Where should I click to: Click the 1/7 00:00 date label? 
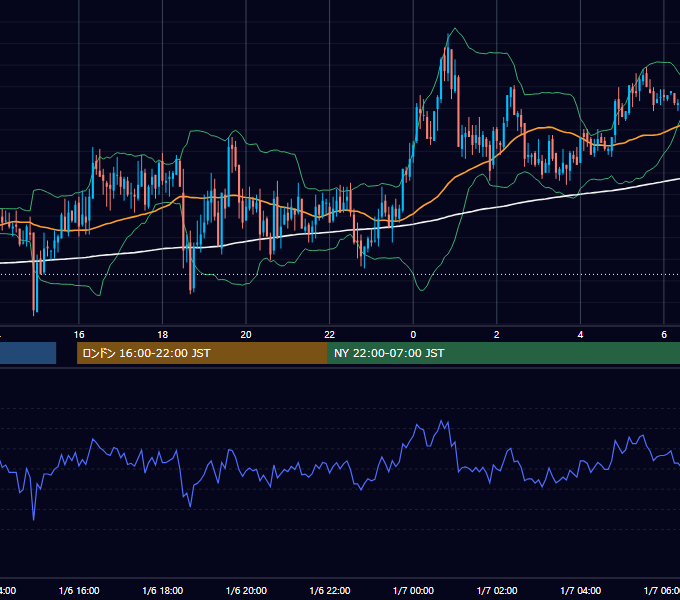coord(413,590)
